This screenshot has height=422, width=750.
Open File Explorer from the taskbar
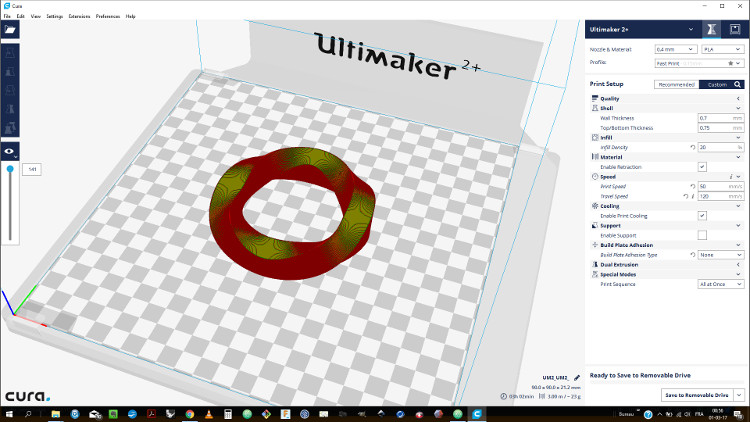55,414
